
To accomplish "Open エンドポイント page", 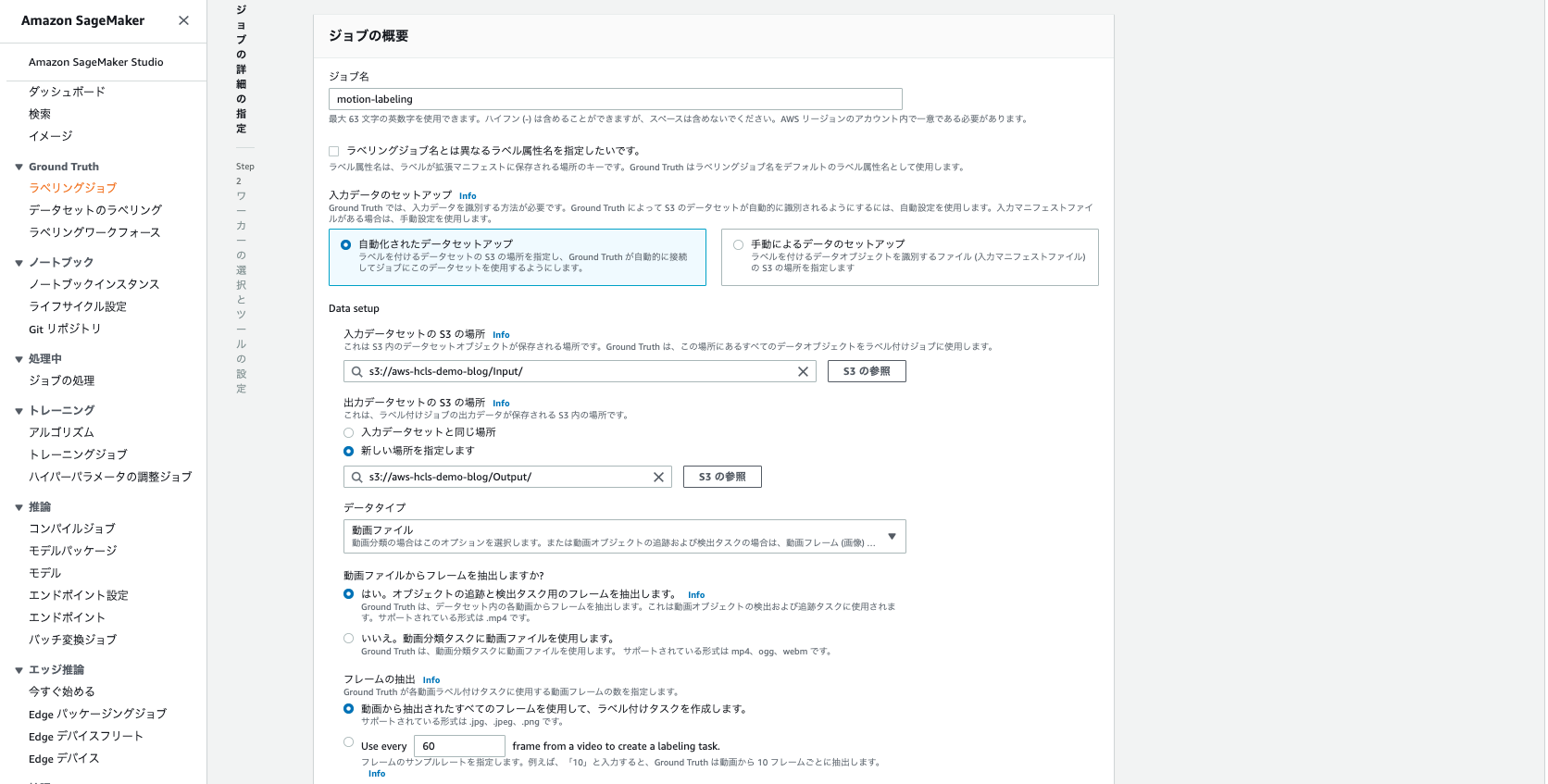I will tap(67, 617).
